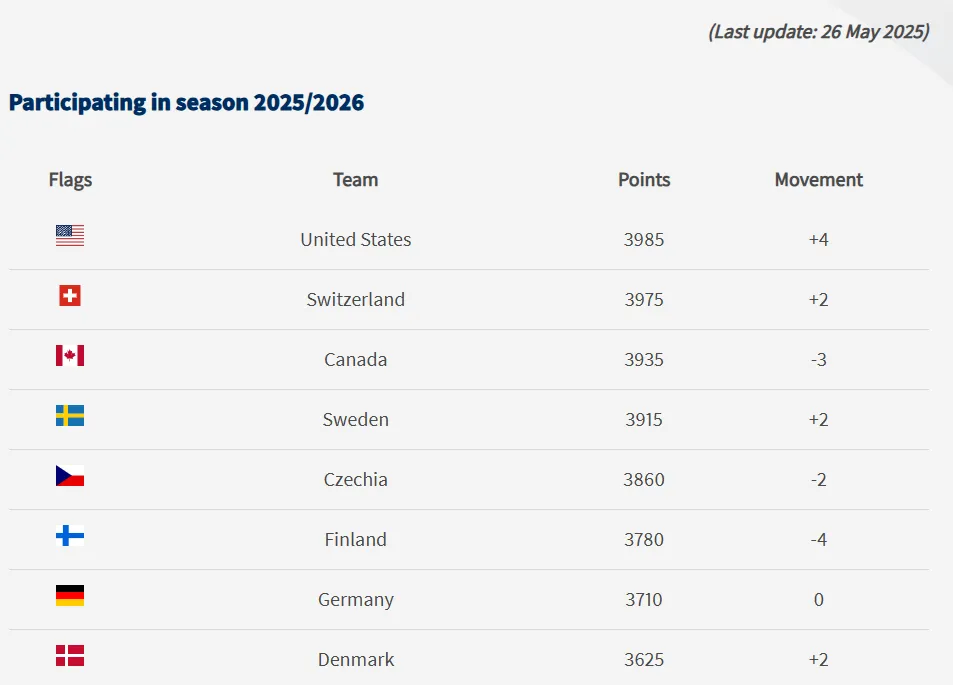
Task: Click Canada's 3935 points value
Action: coord(644,360)
